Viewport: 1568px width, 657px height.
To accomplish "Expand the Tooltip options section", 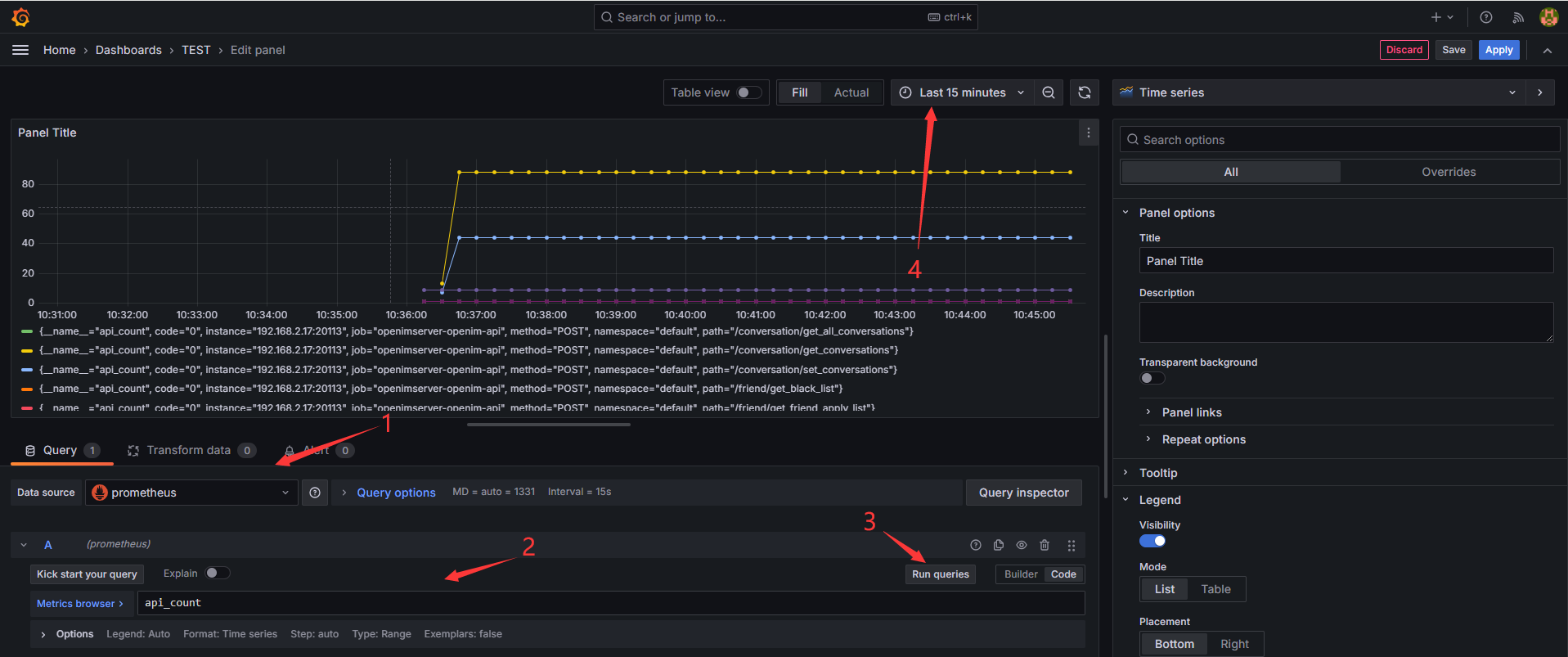I will [x=1158, y=473].
